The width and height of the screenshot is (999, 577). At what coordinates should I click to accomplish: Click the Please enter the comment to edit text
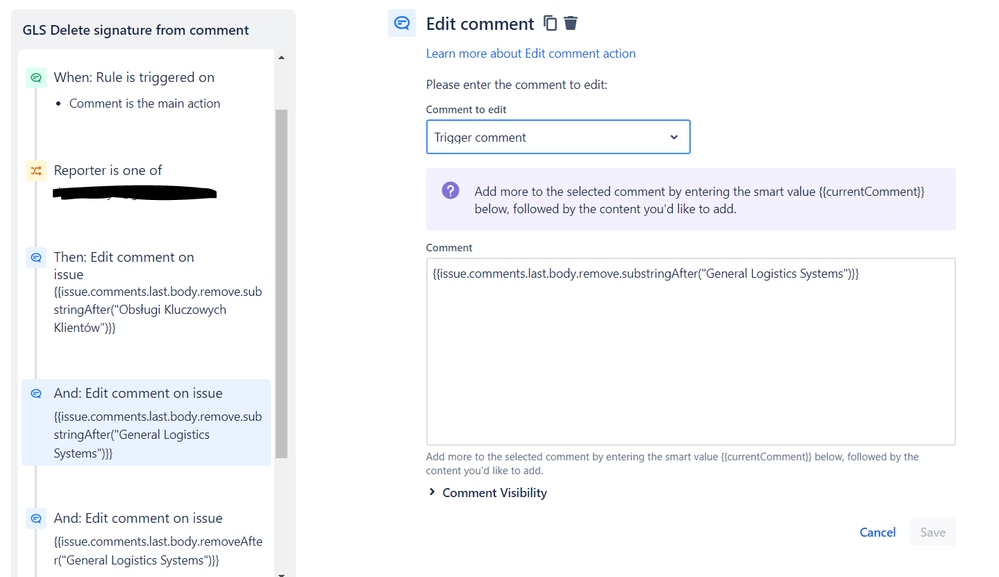(517, 85)
